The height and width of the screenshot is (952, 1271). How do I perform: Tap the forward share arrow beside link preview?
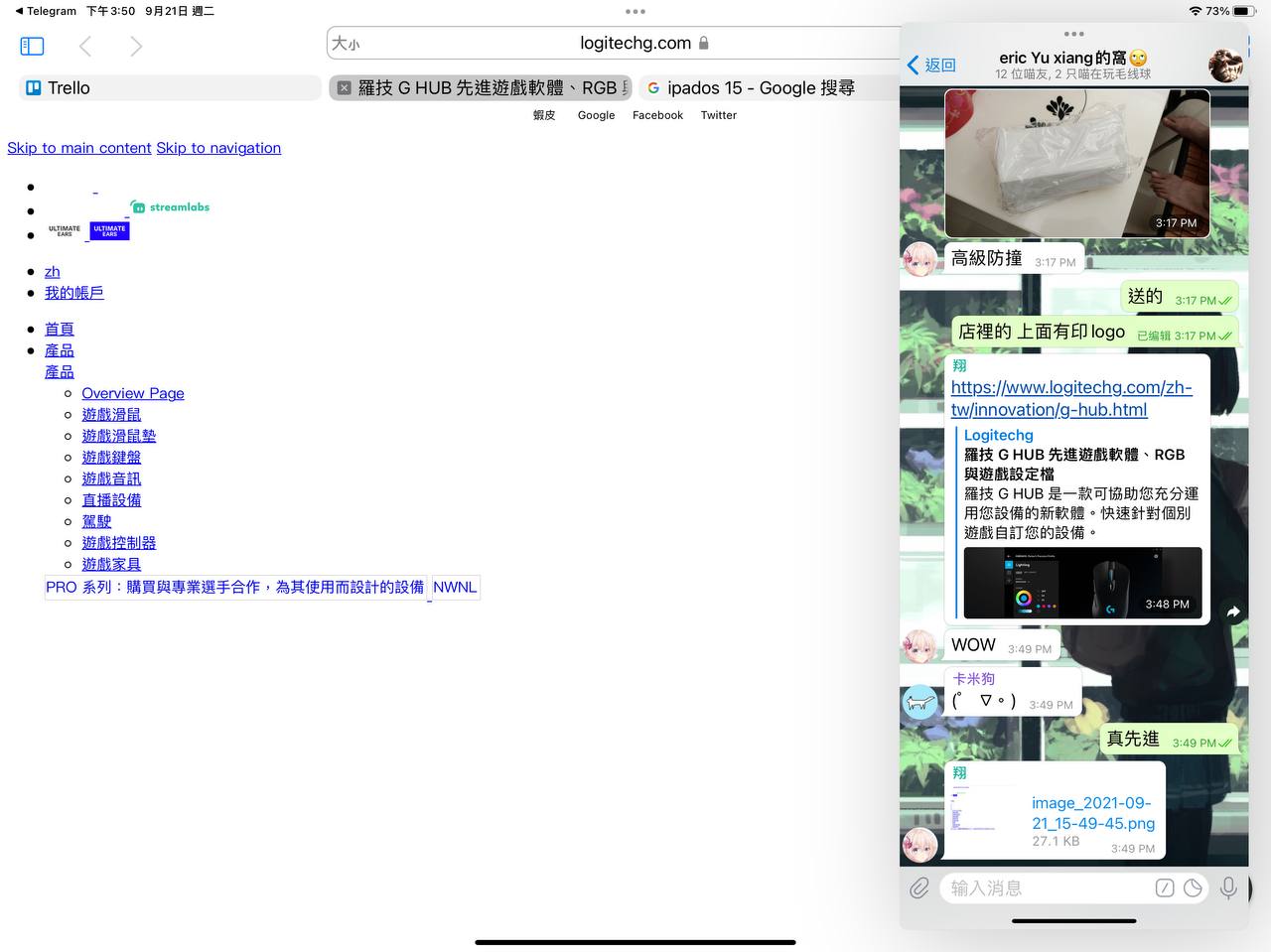(1232, 612)
